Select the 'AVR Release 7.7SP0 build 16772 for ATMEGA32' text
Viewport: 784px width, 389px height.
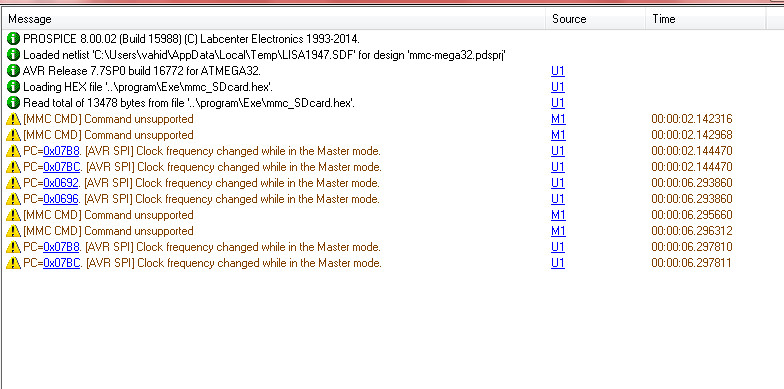(x=142, y=71)
